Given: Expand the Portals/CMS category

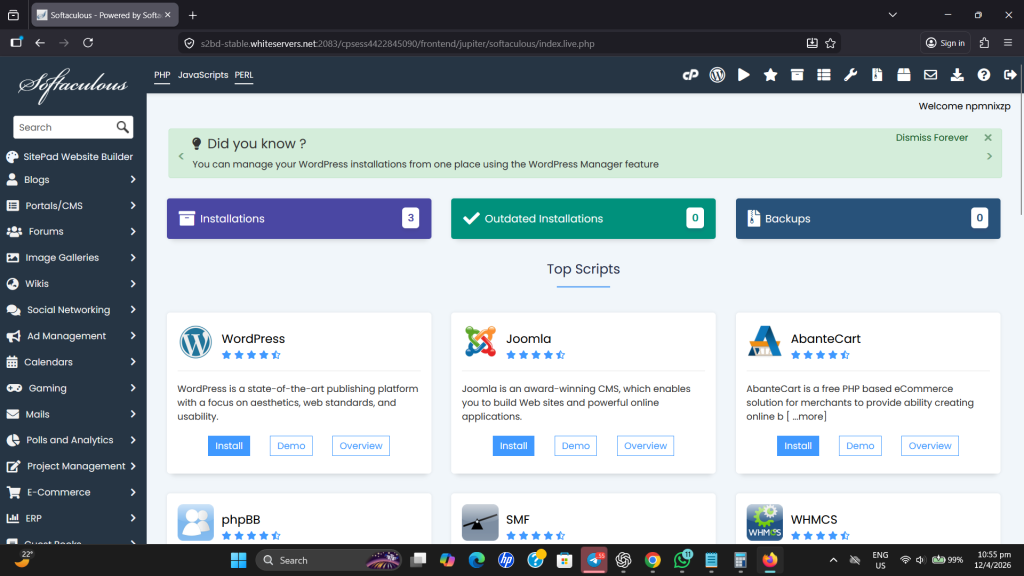Looking at the screenshot, I should [73, 206].
